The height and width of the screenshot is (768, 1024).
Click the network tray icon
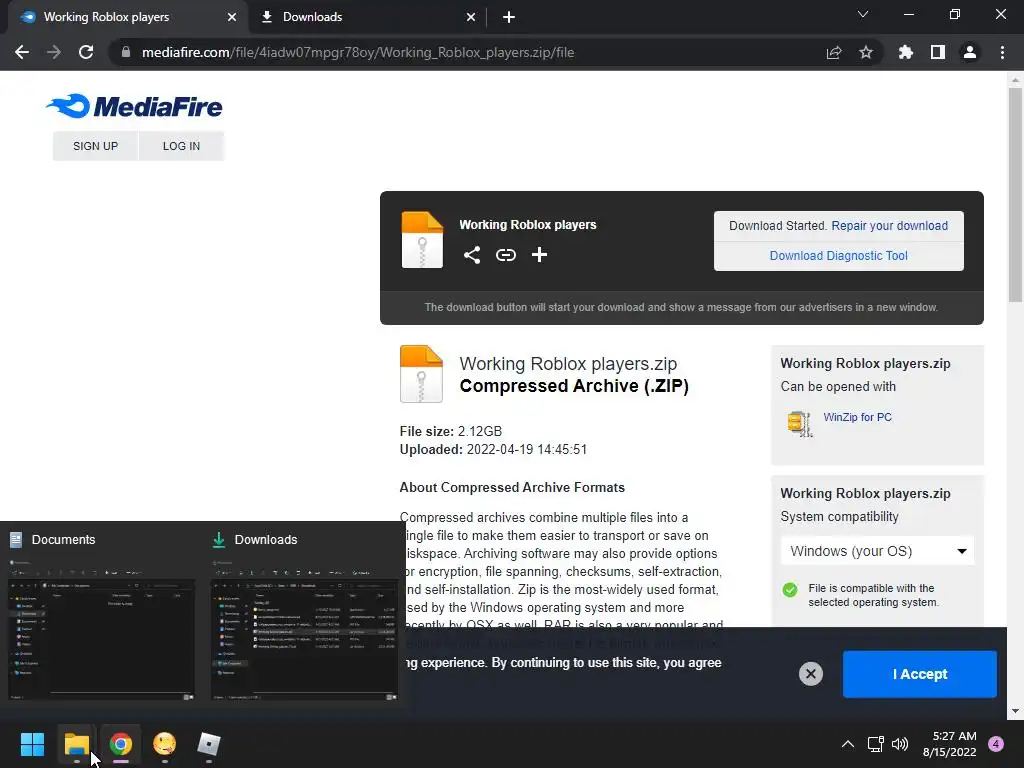[x=875, y=744]
